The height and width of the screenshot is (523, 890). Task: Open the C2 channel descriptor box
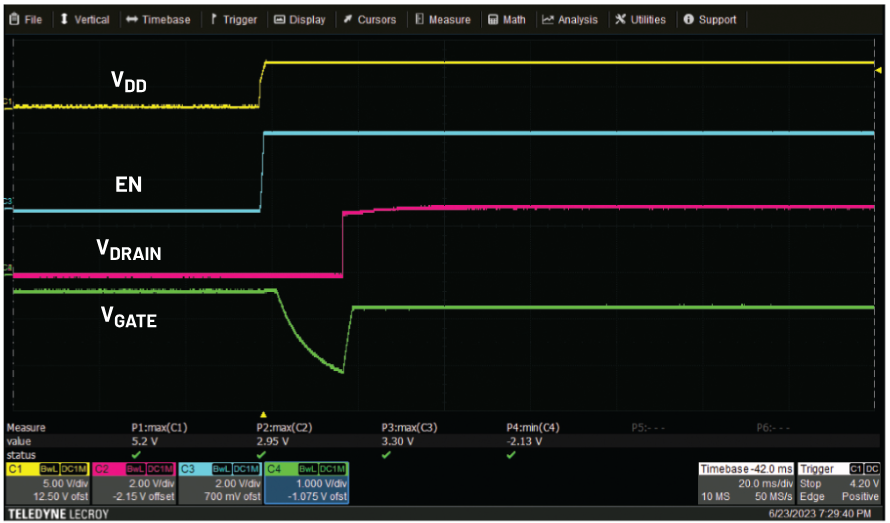coord(133,482)
